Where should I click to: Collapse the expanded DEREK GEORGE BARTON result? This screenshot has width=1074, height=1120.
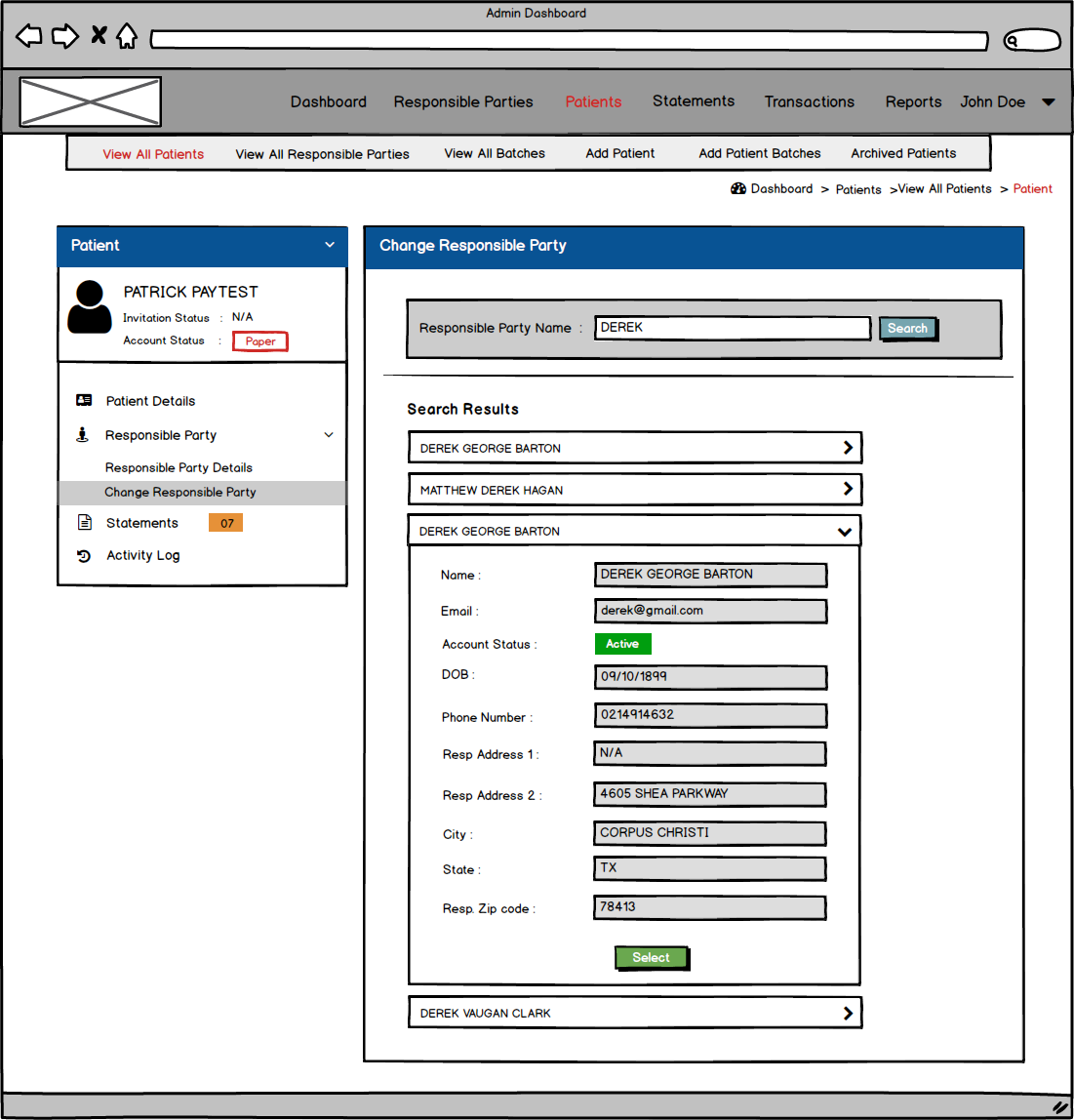click(845, 532)
